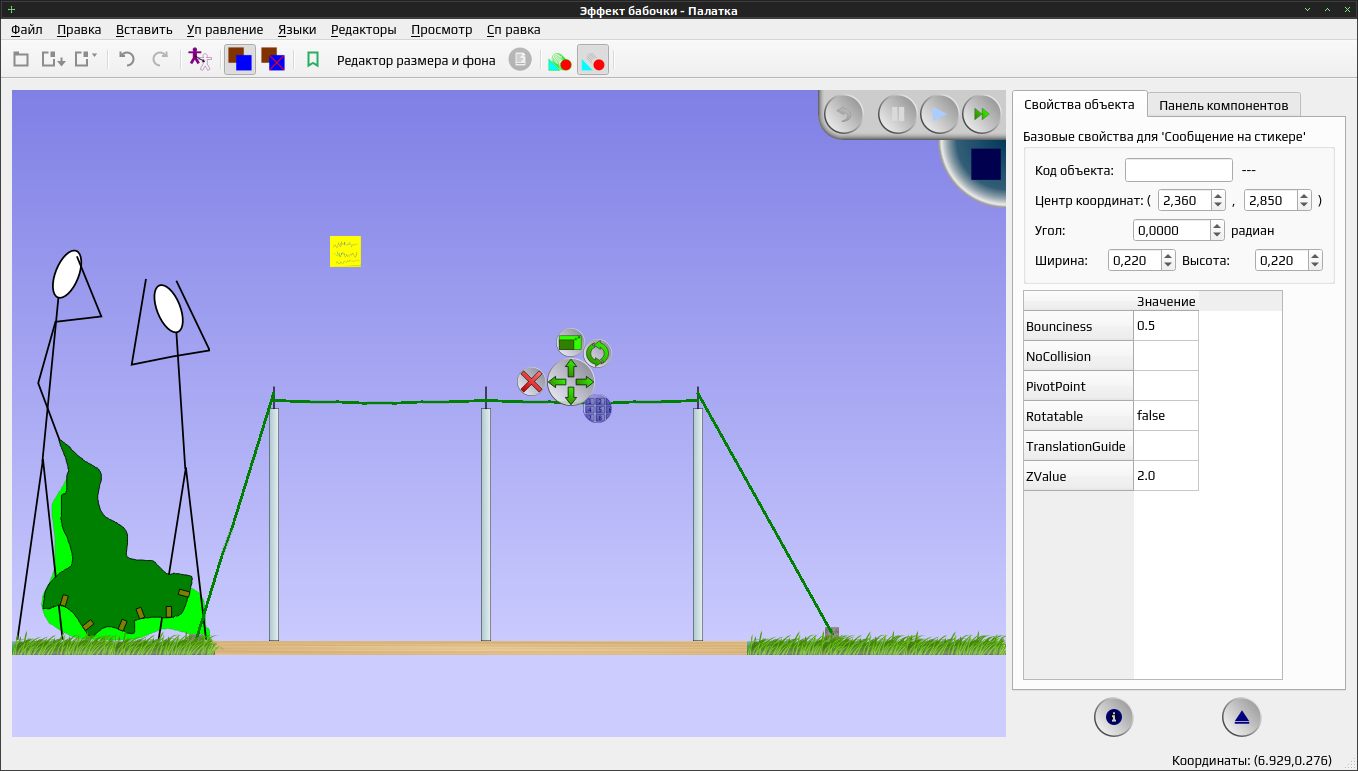Viewport: 1358px width, 771px height.
Task: Fast-forward the simulation
Action: click(x=982, y=114)
